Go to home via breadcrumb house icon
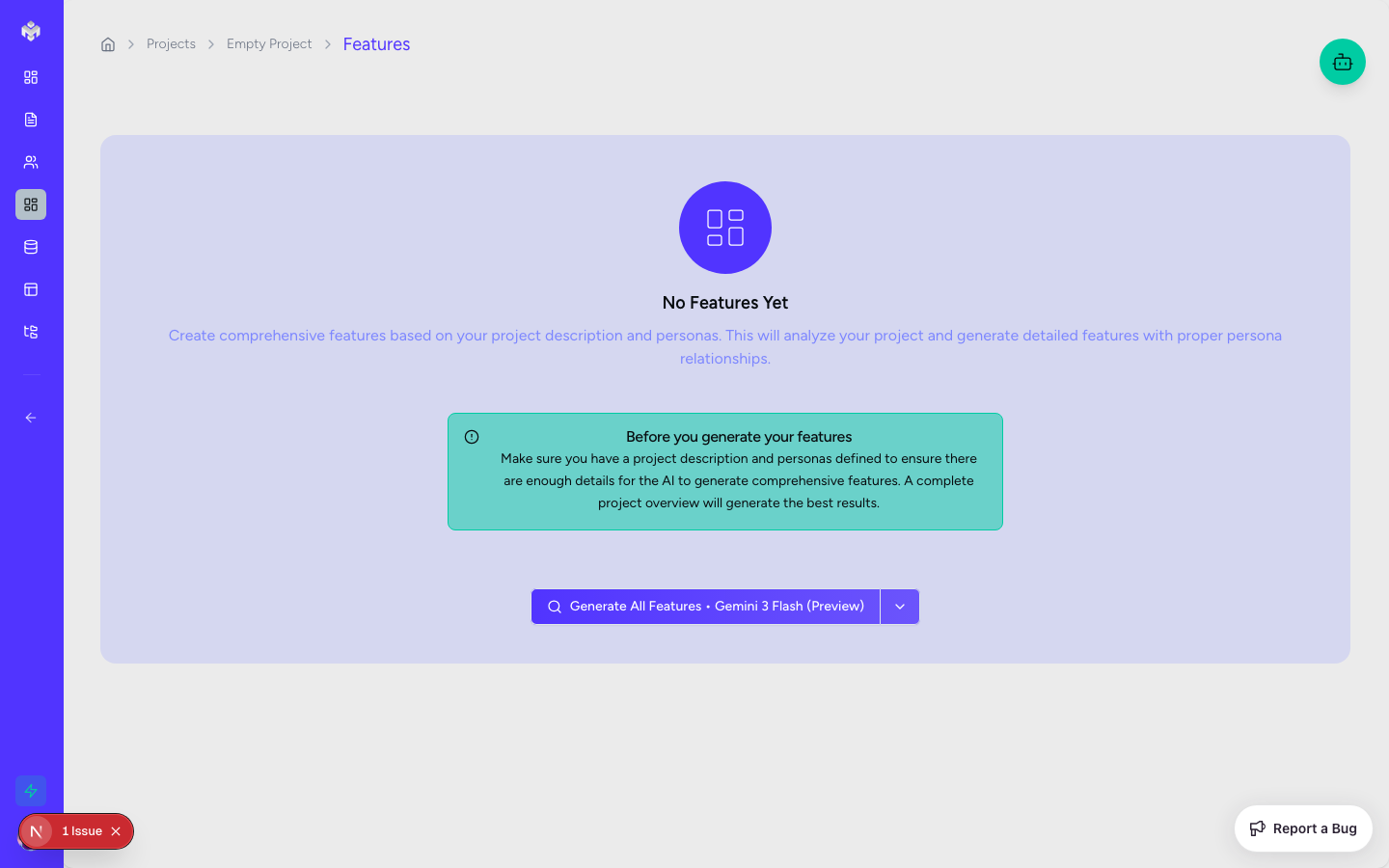This screenshot has width=1389, height=868. pos(108,44)
